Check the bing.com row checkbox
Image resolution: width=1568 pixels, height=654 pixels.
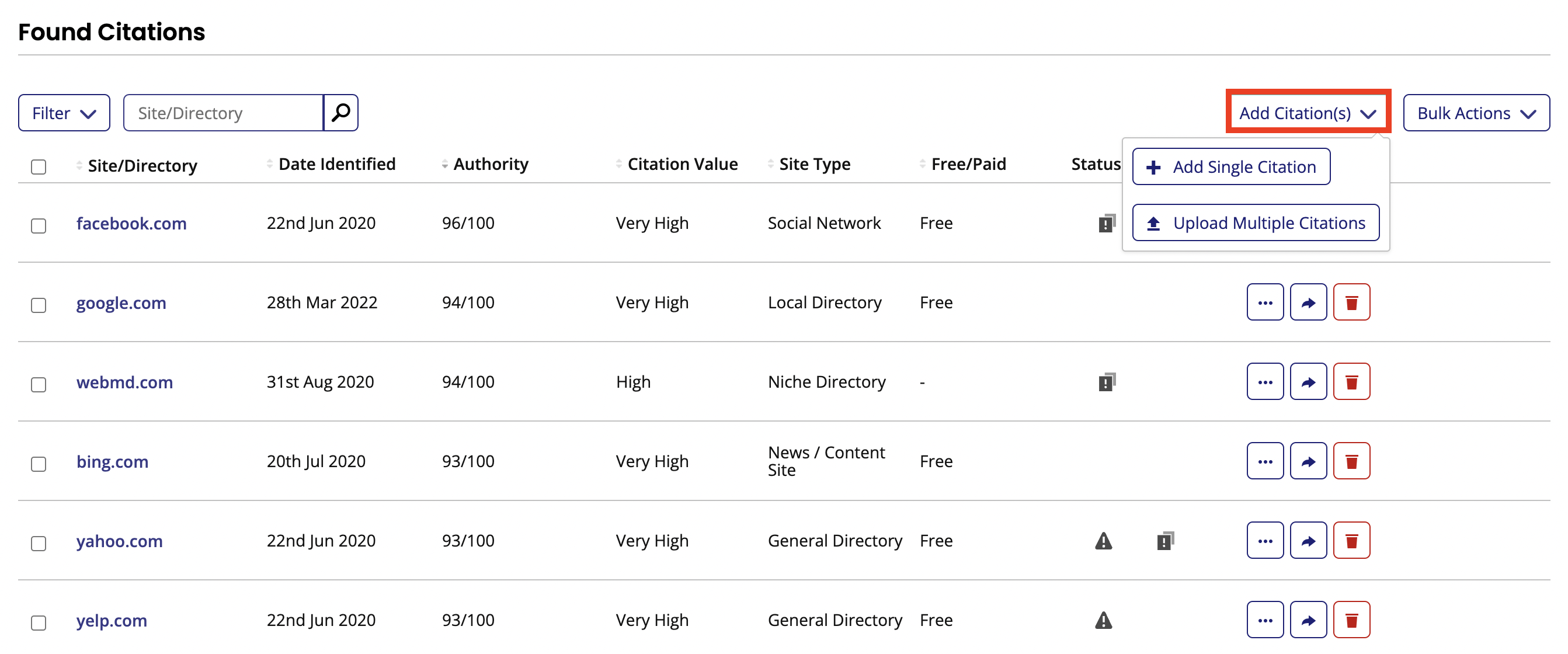(39, 464)
